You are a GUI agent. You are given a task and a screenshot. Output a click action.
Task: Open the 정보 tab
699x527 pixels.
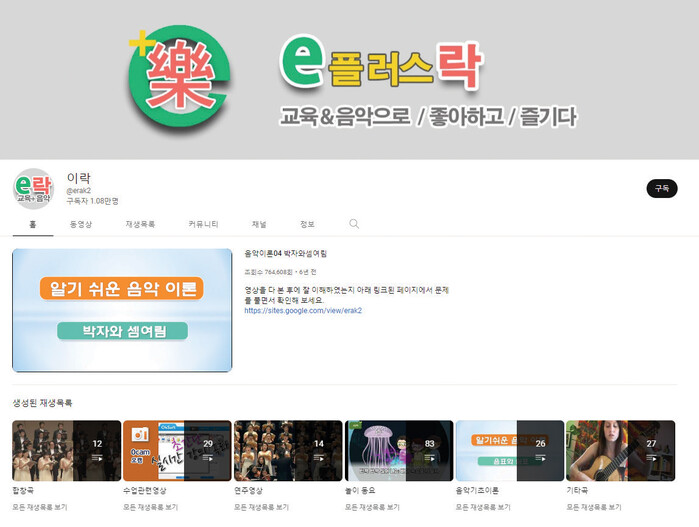[x=307, y=224]
